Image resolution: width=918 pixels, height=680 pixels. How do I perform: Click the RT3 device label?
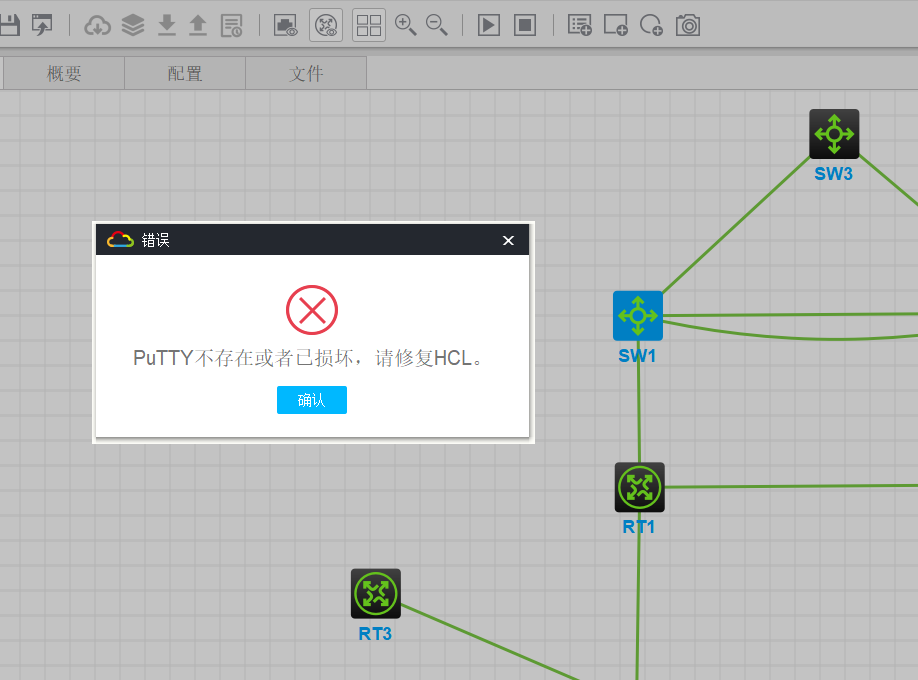[x=375, y=634]
